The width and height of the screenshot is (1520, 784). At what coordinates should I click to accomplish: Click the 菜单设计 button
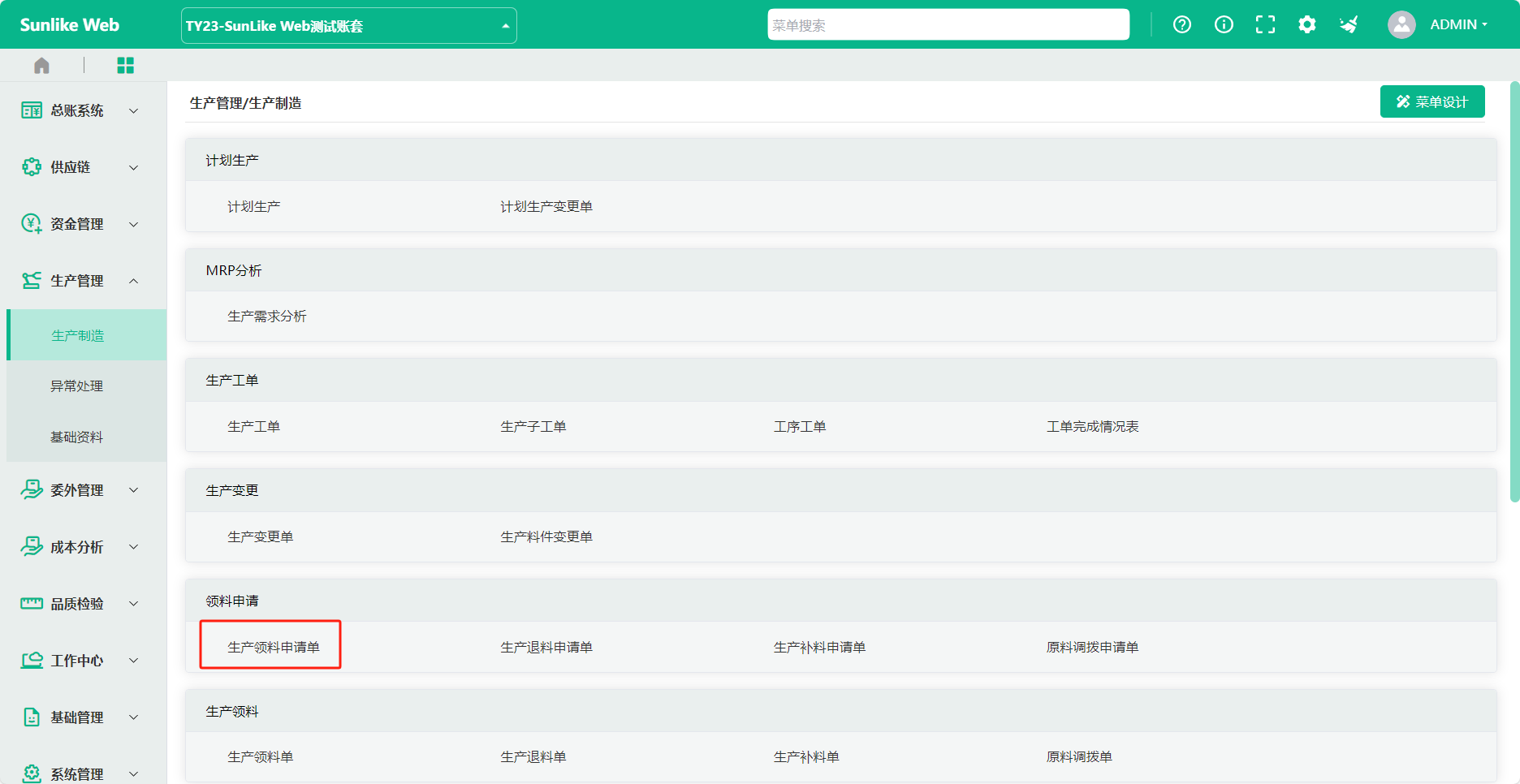(1432, 101)
